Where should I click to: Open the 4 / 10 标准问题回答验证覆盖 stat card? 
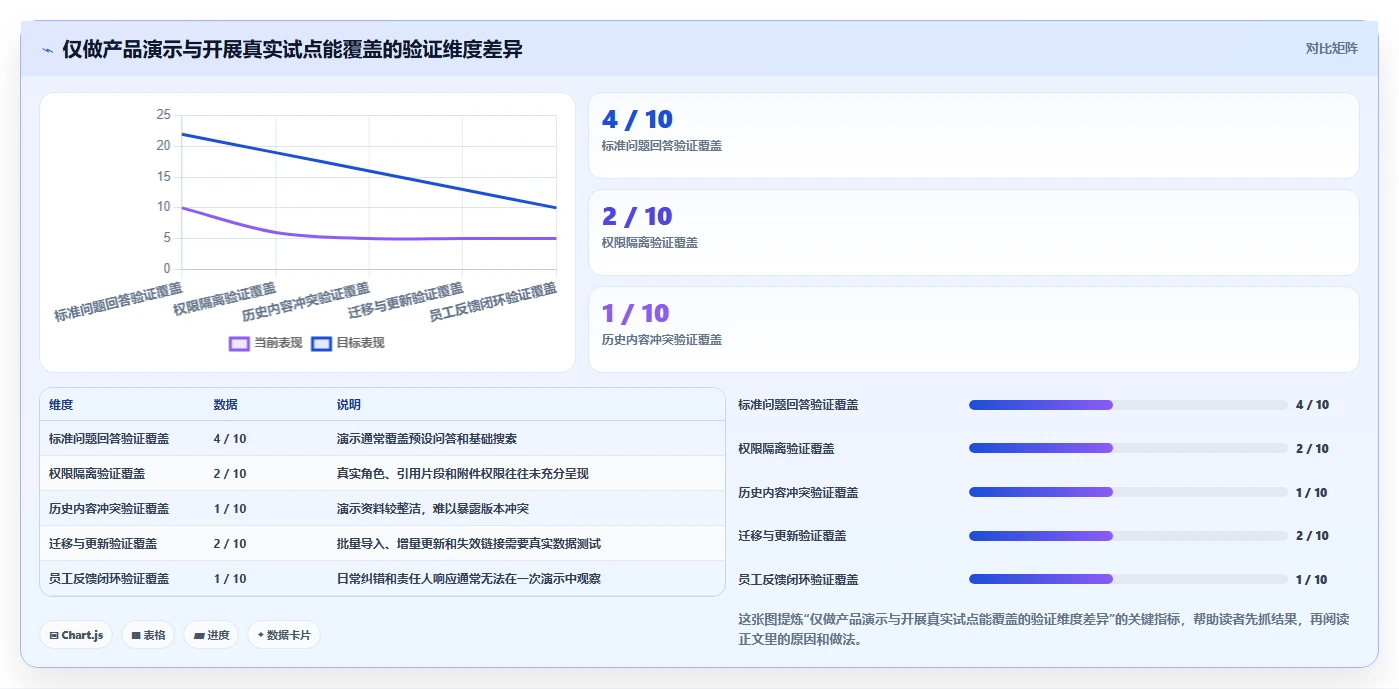pos(973,135)
